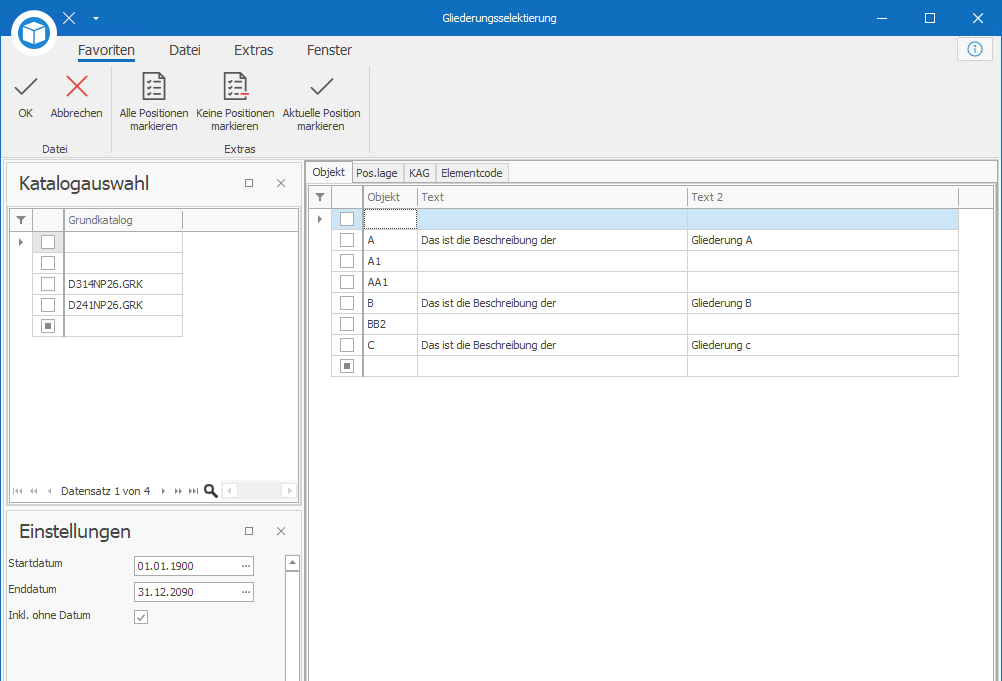Close the Katalogauswahl panel

pyautogui.click(x=281, y=183)
